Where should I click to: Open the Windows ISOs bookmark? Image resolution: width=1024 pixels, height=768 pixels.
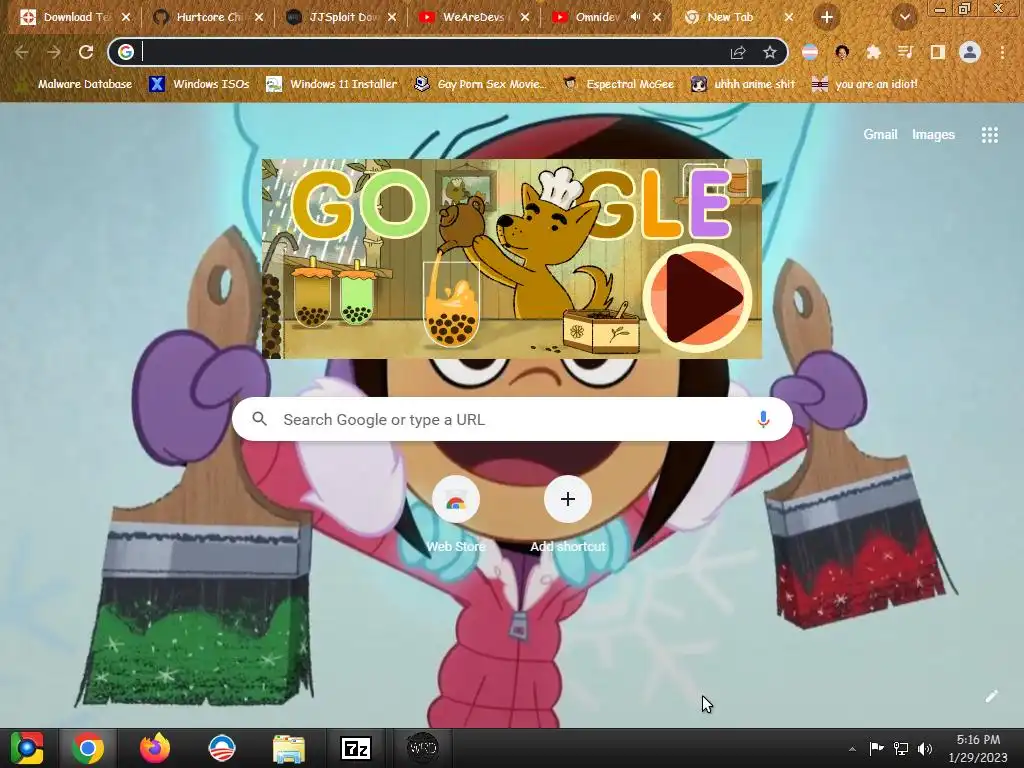tap(199, 84)
